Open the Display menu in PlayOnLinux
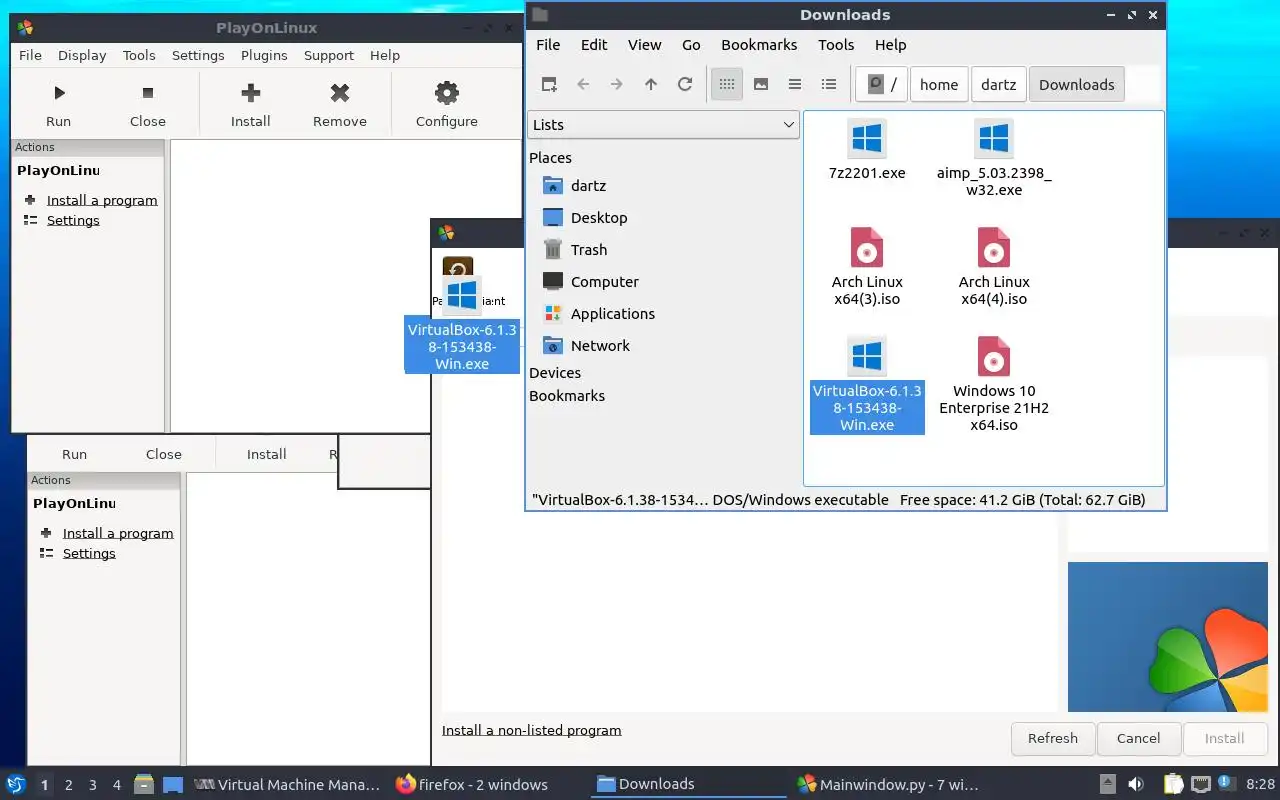 (x=82, y=55)
